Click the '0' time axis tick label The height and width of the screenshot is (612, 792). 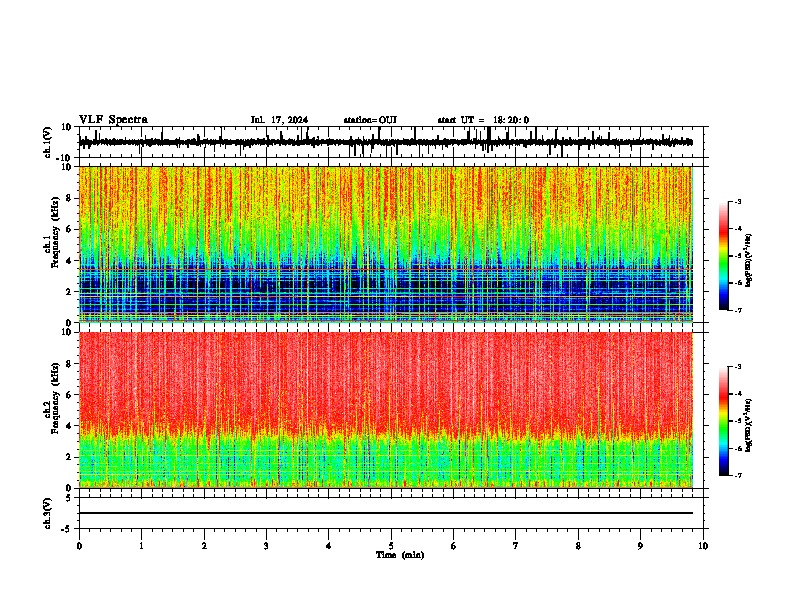click(79, 546)
